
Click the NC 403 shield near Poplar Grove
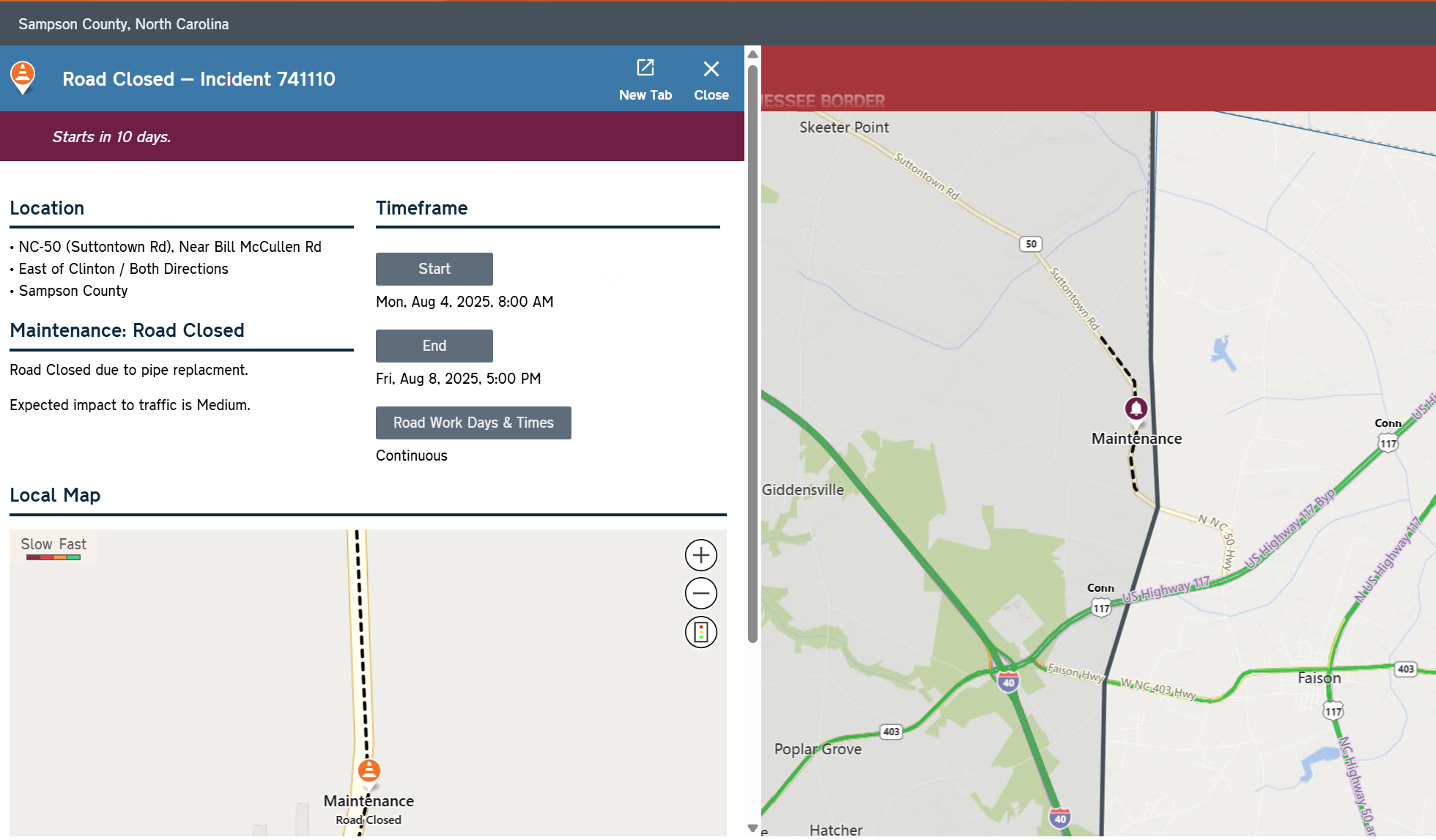tap(891, 732)
